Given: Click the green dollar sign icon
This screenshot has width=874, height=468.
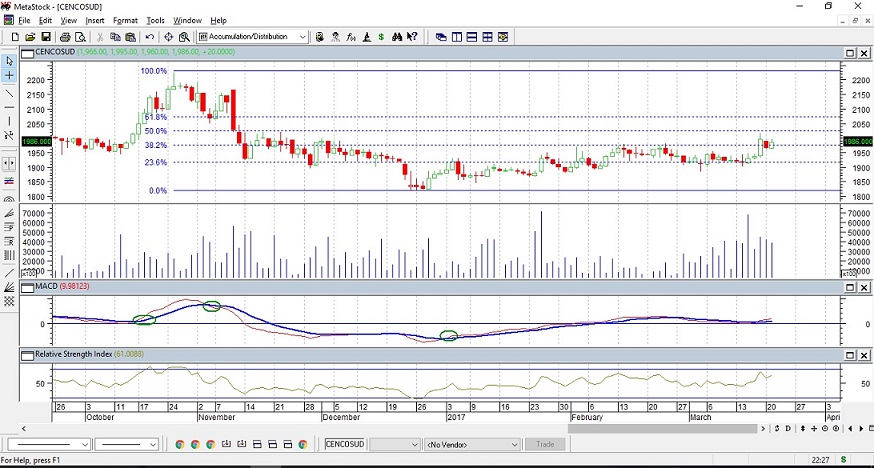Looking at the screenshot, I should (381, 37).
